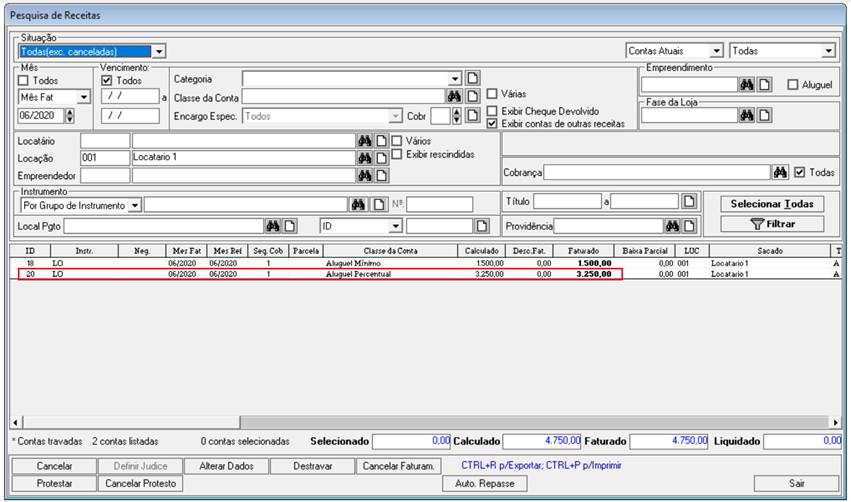Open the Situação dropdown
The height and width of the screenshot is (502, 851).
point(158,52)
